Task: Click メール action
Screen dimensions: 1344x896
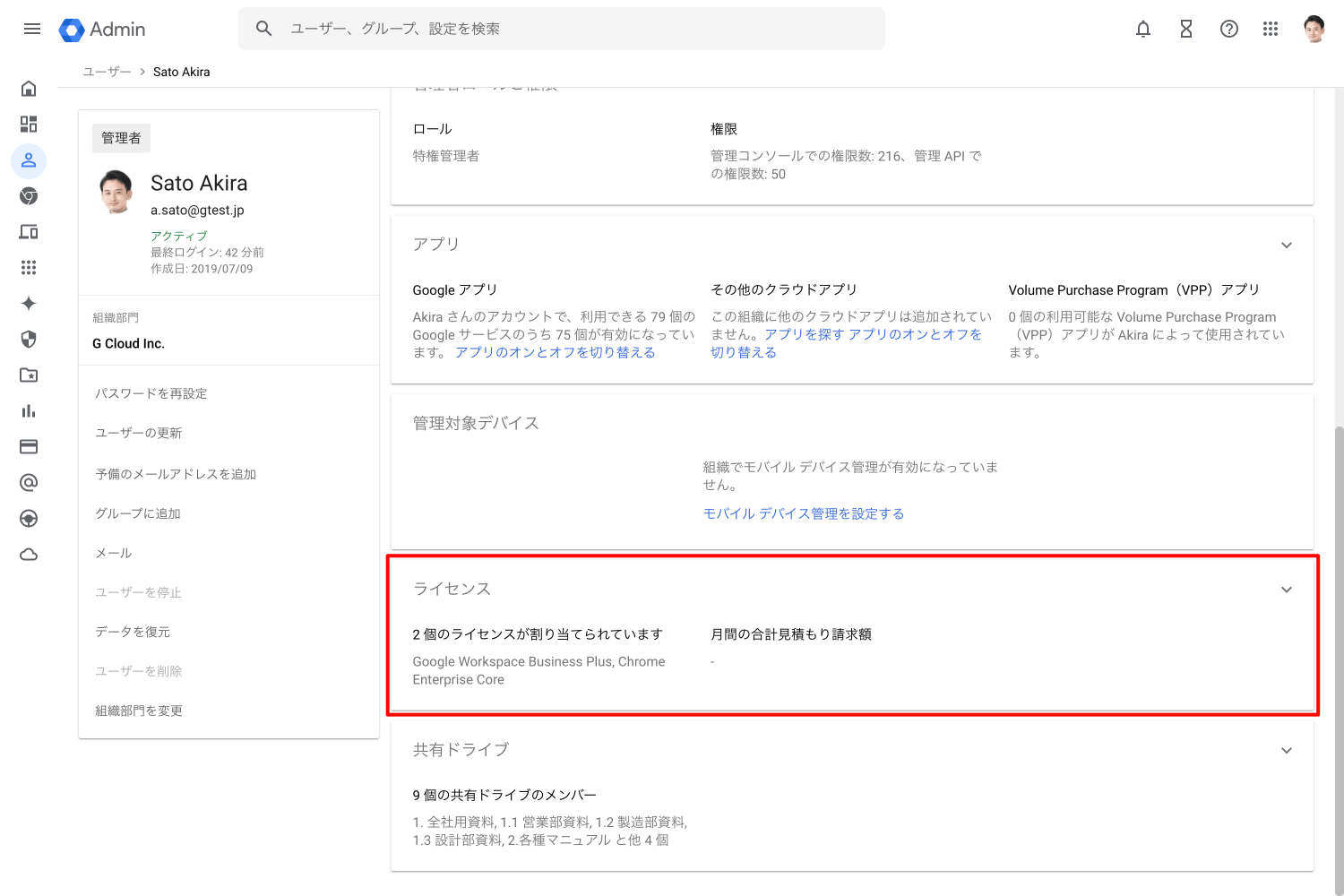Action: [114, 553]
